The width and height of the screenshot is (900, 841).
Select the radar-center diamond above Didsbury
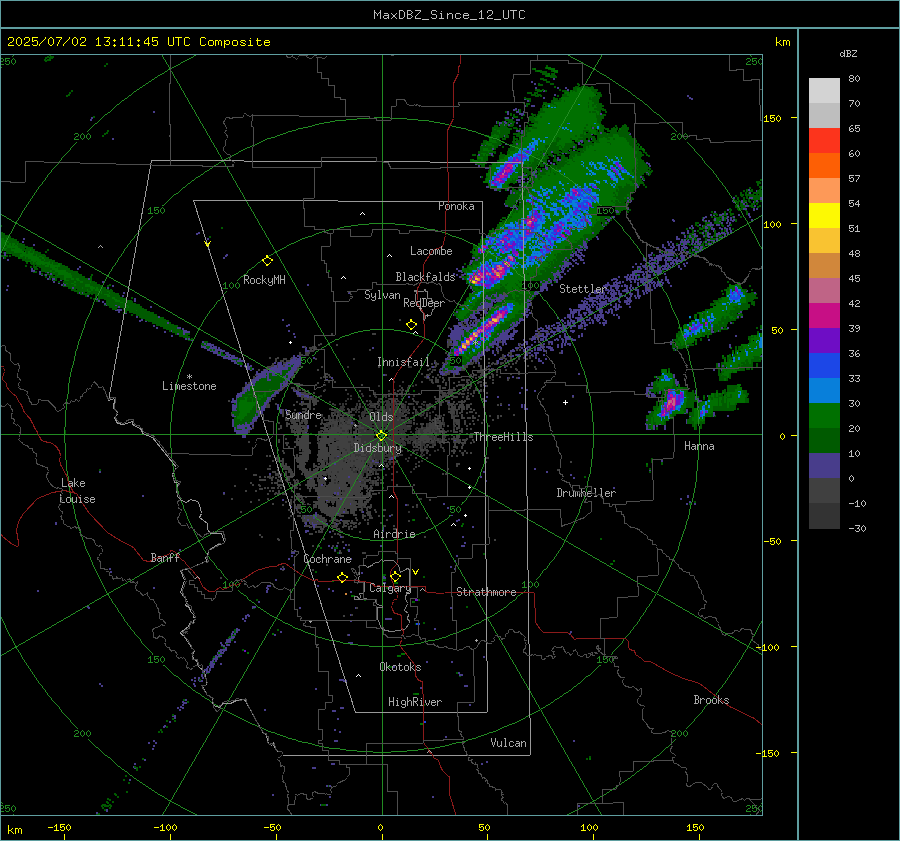click(381, 436)
